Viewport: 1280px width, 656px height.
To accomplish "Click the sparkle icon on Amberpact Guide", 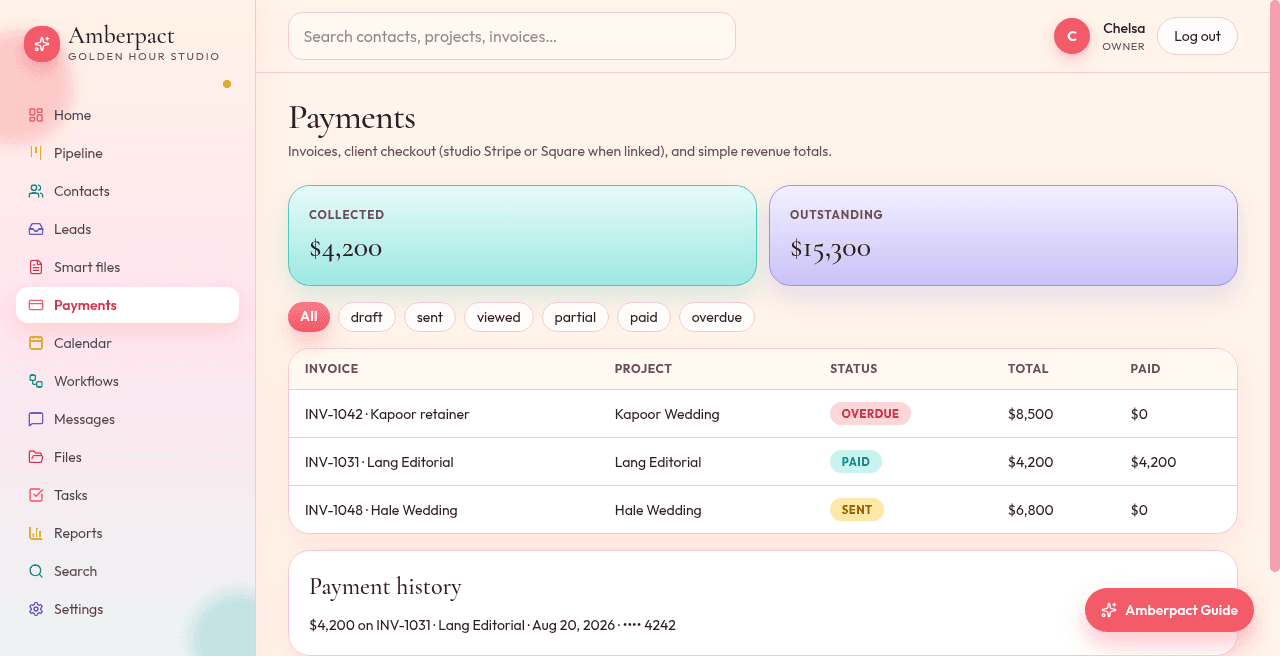I will (x=1108, y=610).
